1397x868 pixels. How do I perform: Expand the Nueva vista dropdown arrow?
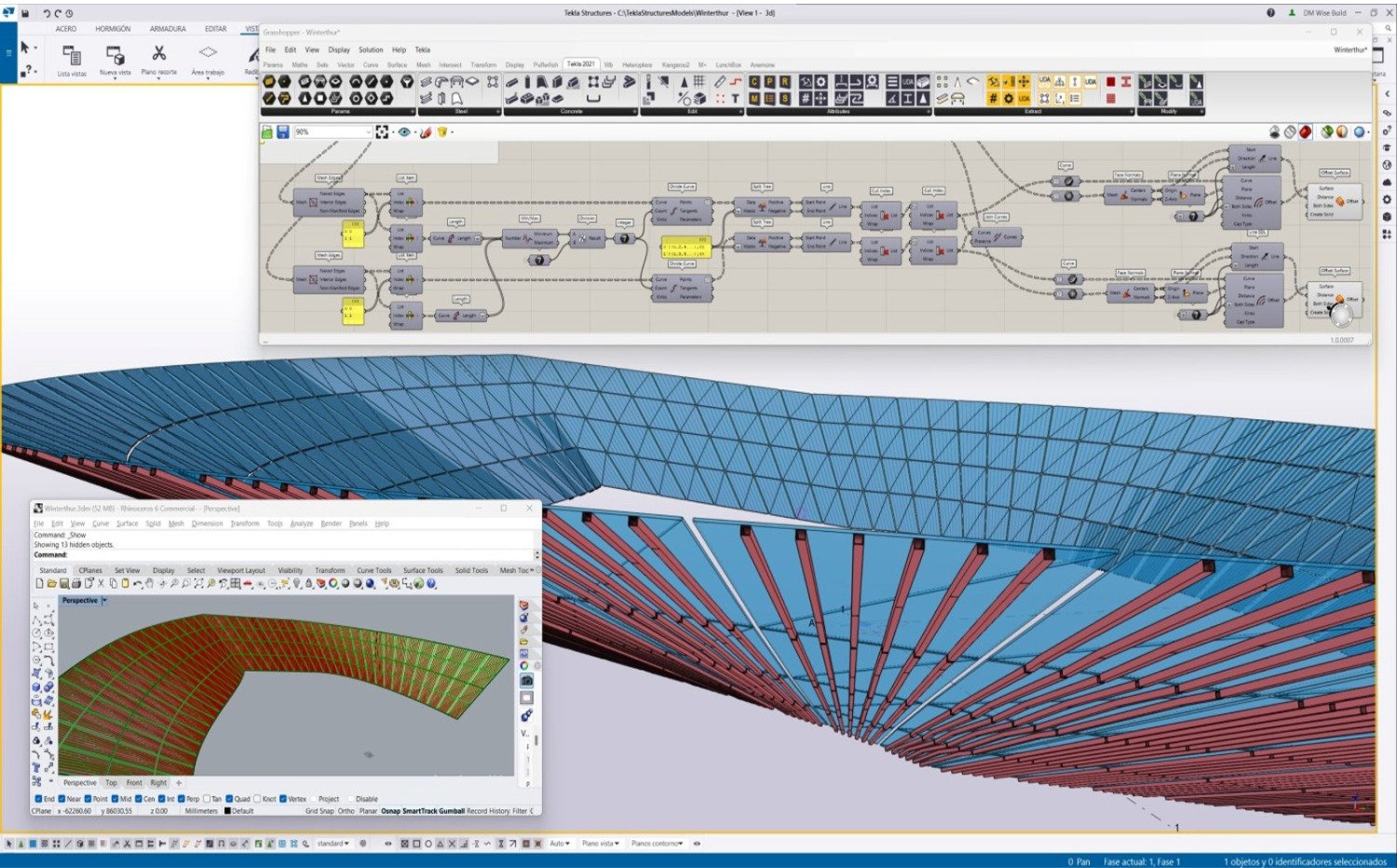click(115, 79)
